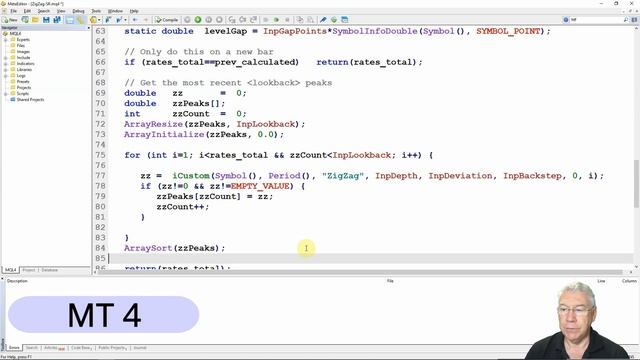Image resolution: width=640 pixels, height=360 pixels.
Task: Open the Tools menu
Action: [x=96, y=11]
